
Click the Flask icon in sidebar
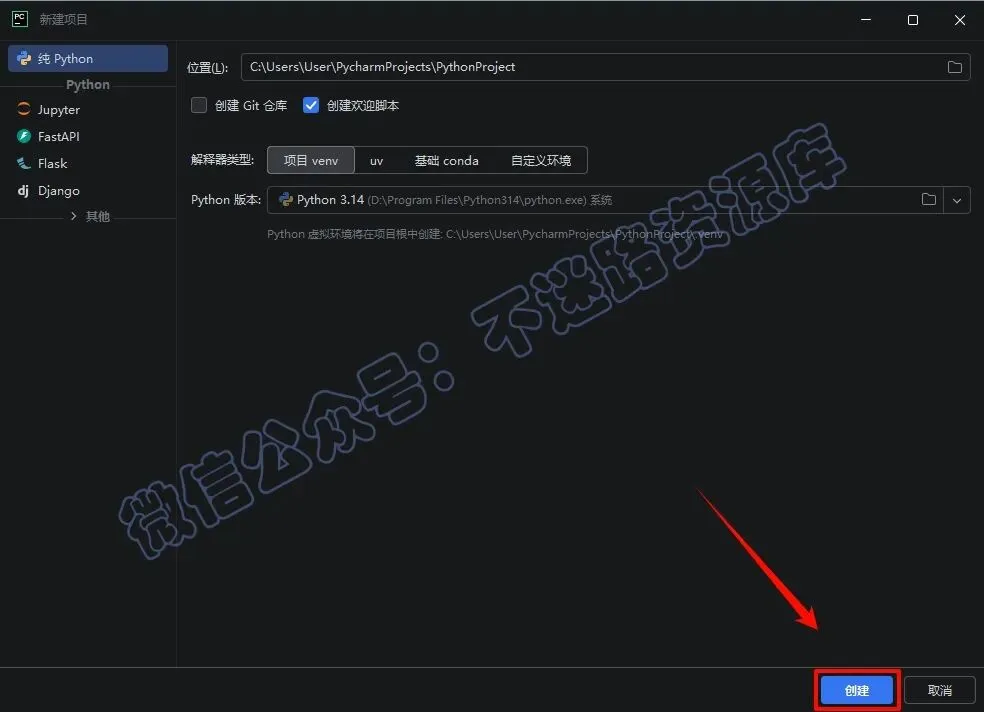tap(24, 163)
